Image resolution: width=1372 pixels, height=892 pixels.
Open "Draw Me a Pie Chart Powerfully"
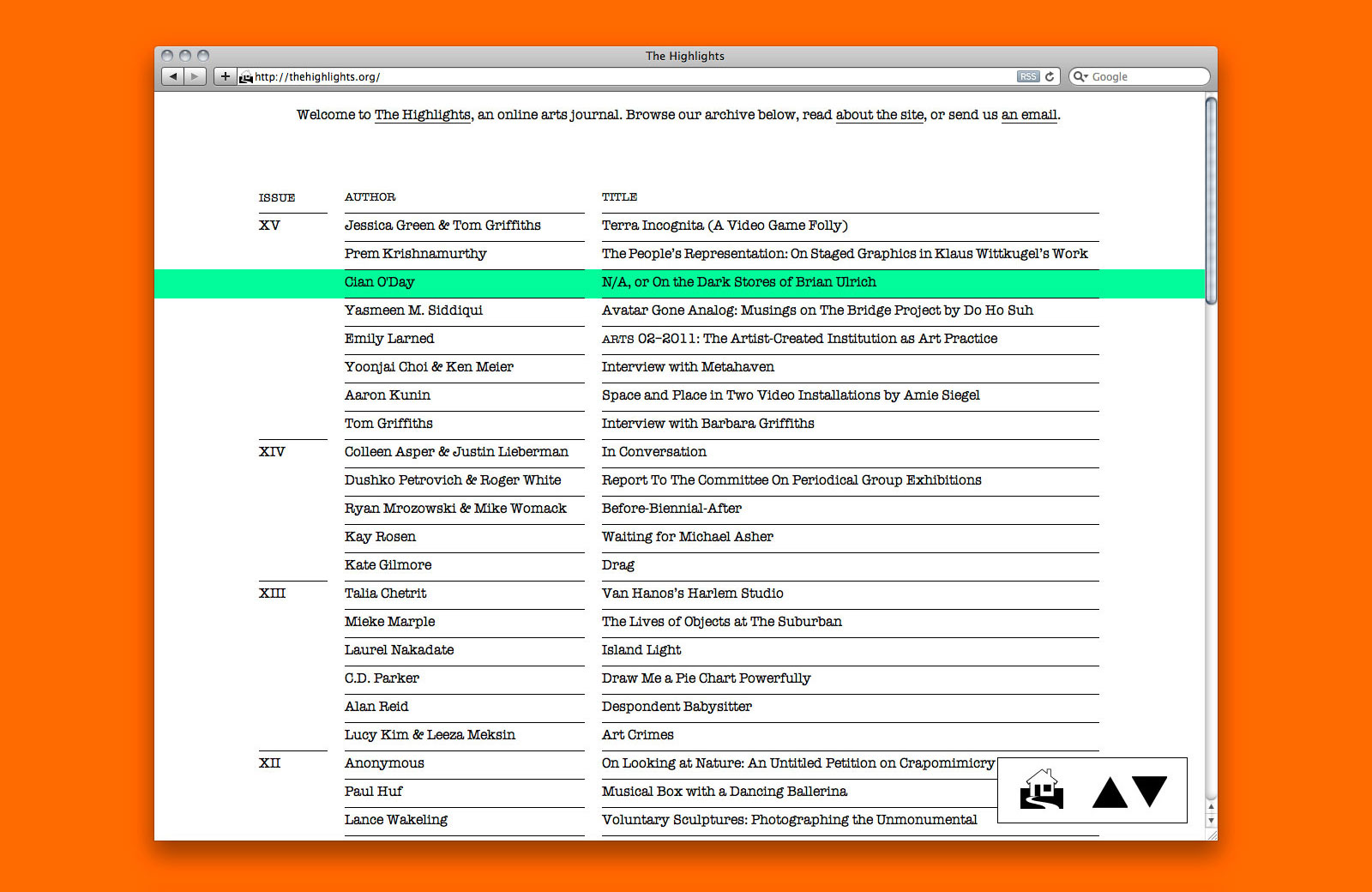[706, 678]
